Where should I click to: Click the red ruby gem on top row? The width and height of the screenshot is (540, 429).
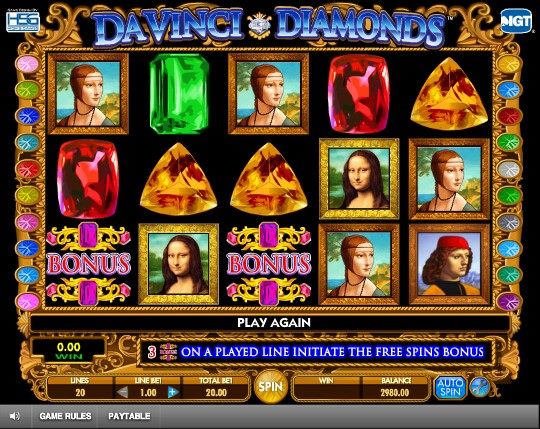(359, 94)
